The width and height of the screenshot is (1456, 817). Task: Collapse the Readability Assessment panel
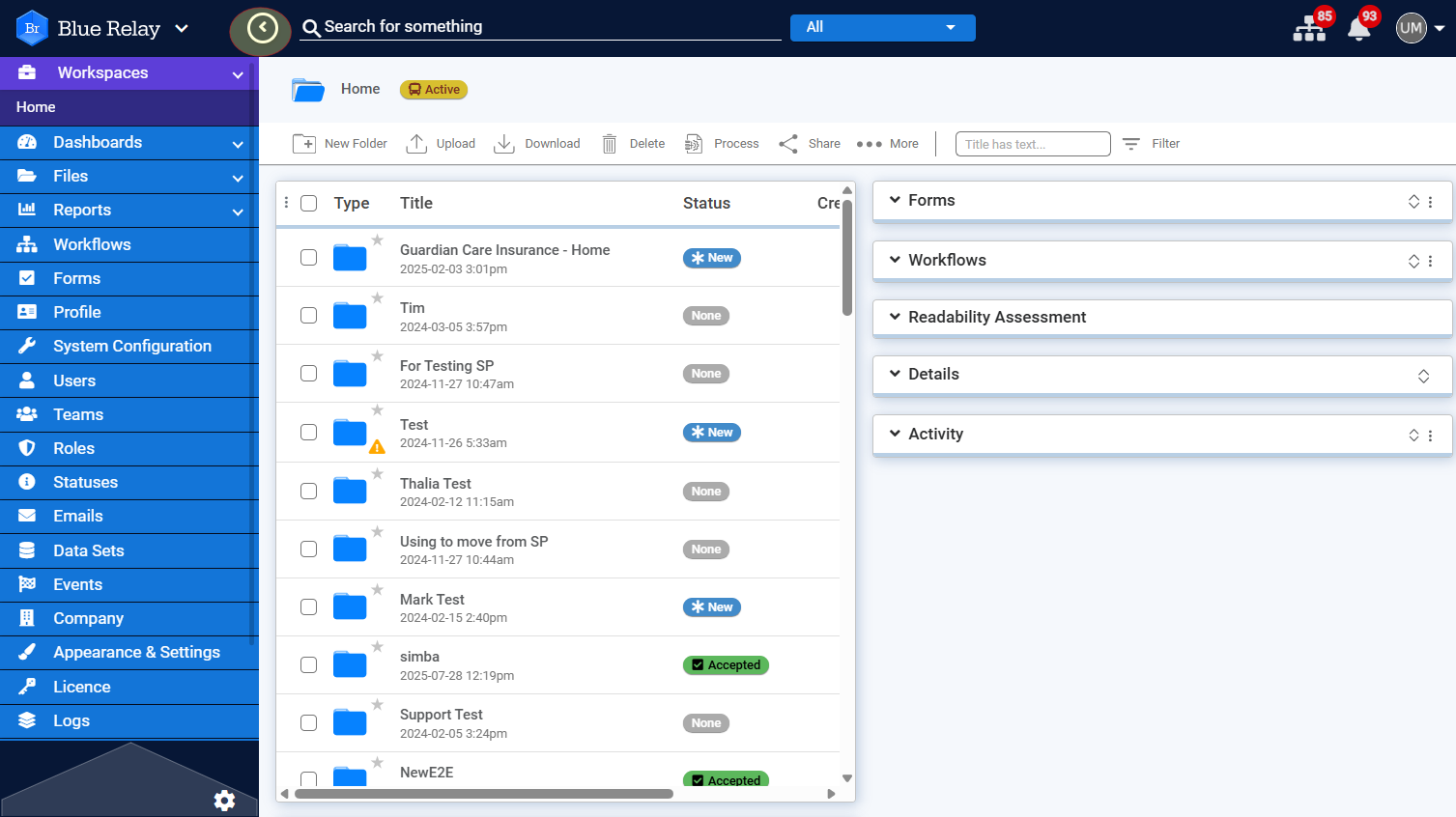[x=895, y=317]
